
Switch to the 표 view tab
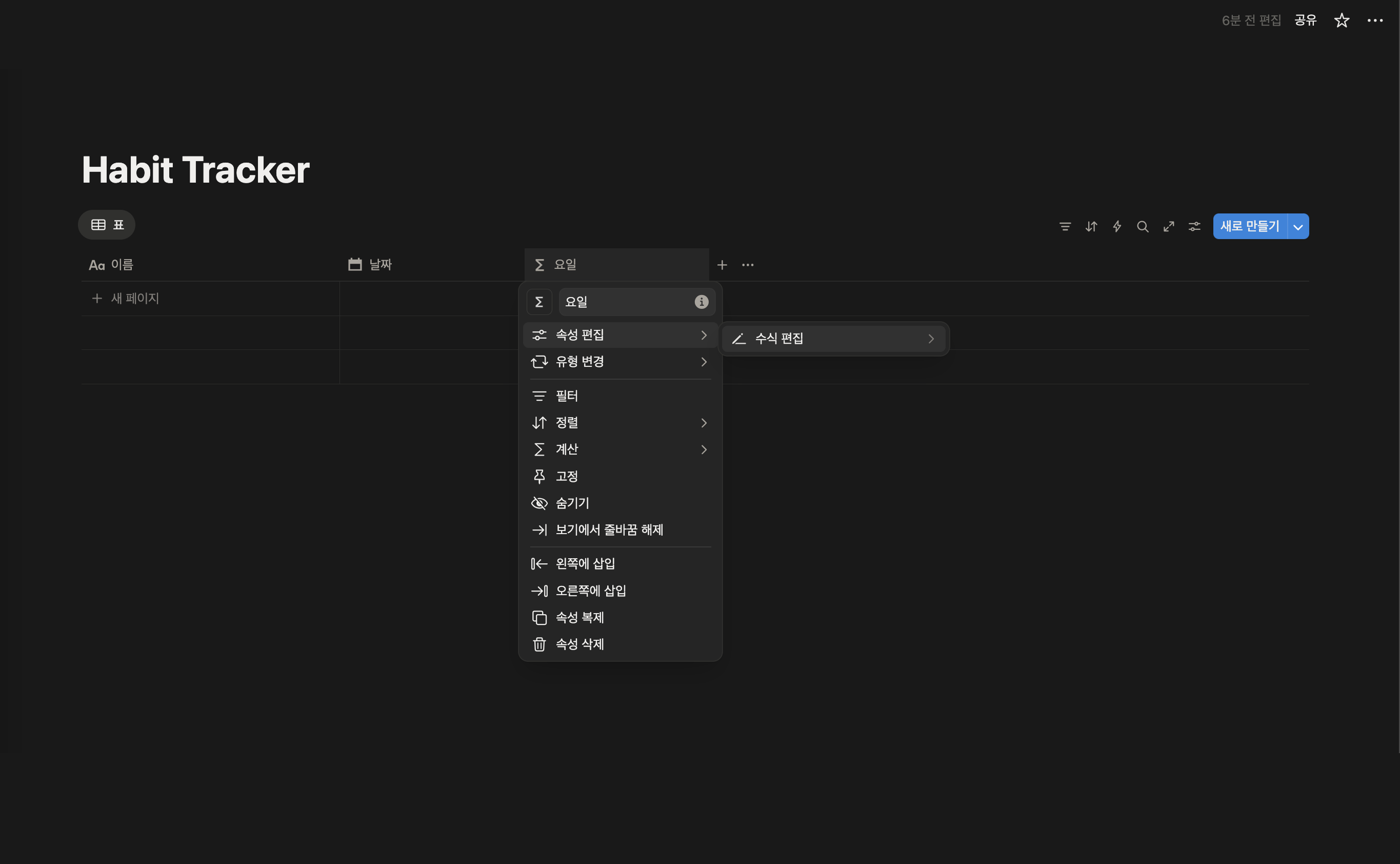(x=107, y=225)
